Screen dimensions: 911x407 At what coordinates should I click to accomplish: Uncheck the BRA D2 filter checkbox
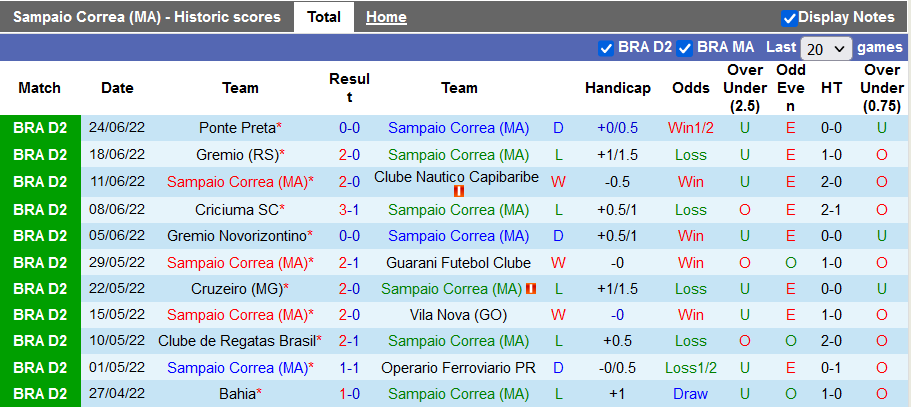coord(606,48)
